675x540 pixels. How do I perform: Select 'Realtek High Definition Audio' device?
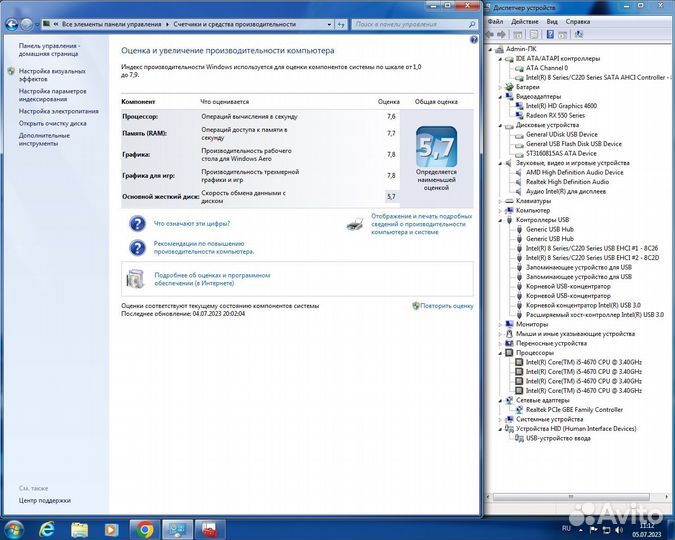tap(567, 182)
